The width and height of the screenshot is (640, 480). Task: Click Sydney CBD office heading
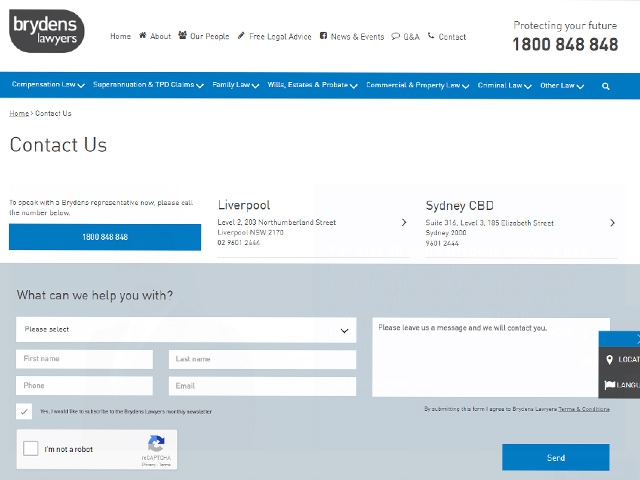tap(460, 205)
